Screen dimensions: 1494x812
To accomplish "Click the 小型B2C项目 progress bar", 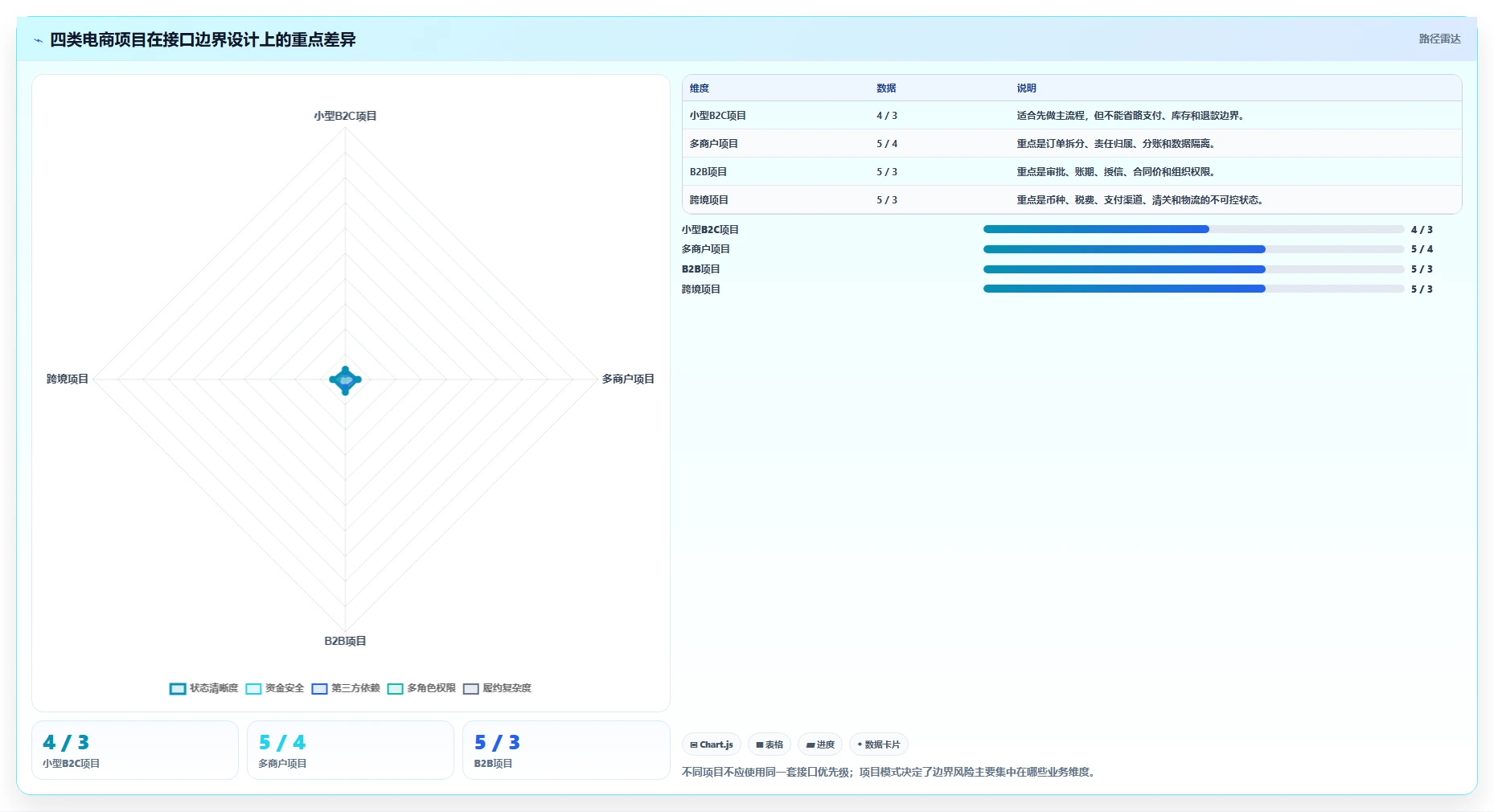I will [x=1193, y=229].
